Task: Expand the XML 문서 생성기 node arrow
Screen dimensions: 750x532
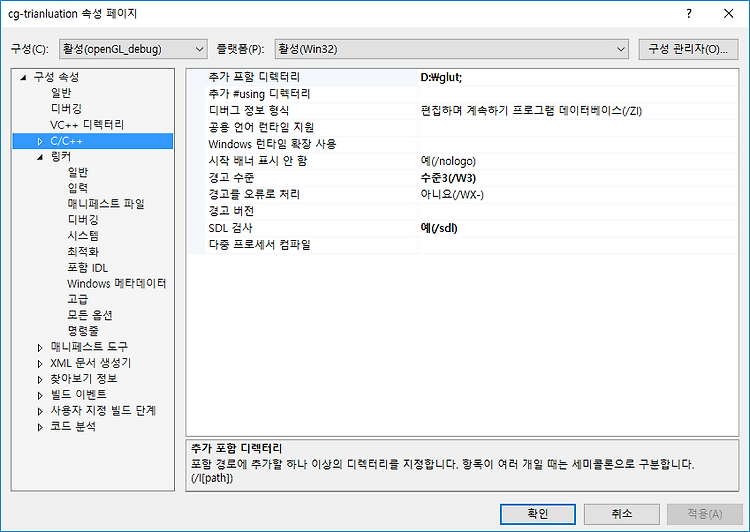Action: (x=40, y=364)
